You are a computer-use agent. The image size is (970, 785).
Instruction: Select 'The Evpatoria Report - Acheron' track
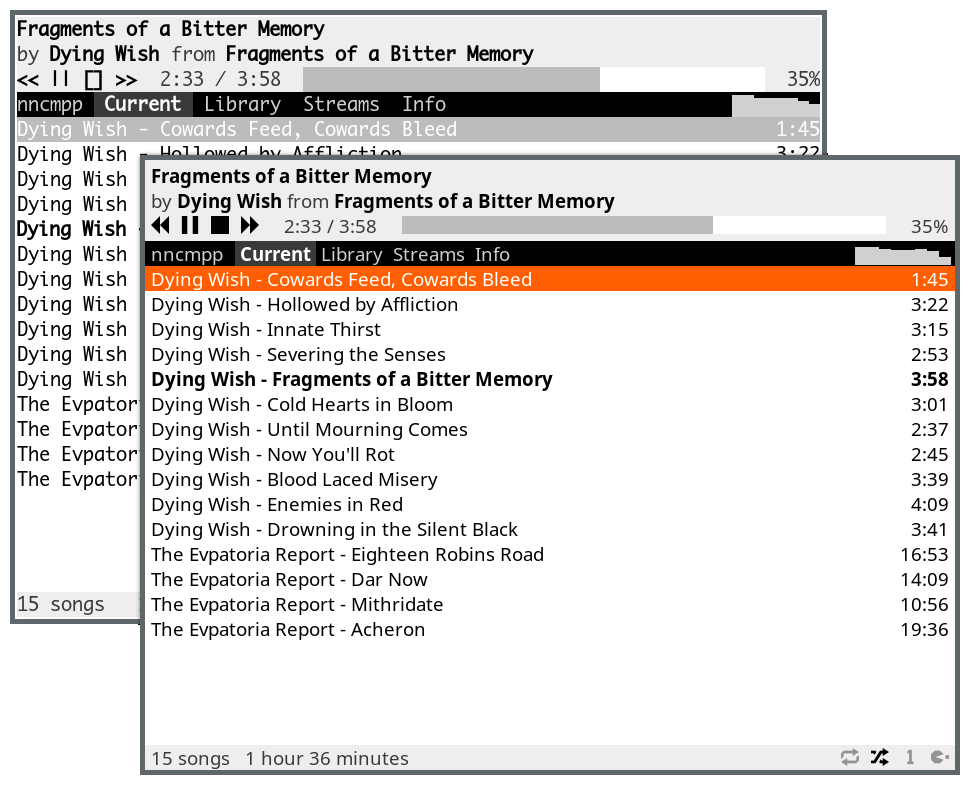[x=550, y=629]
